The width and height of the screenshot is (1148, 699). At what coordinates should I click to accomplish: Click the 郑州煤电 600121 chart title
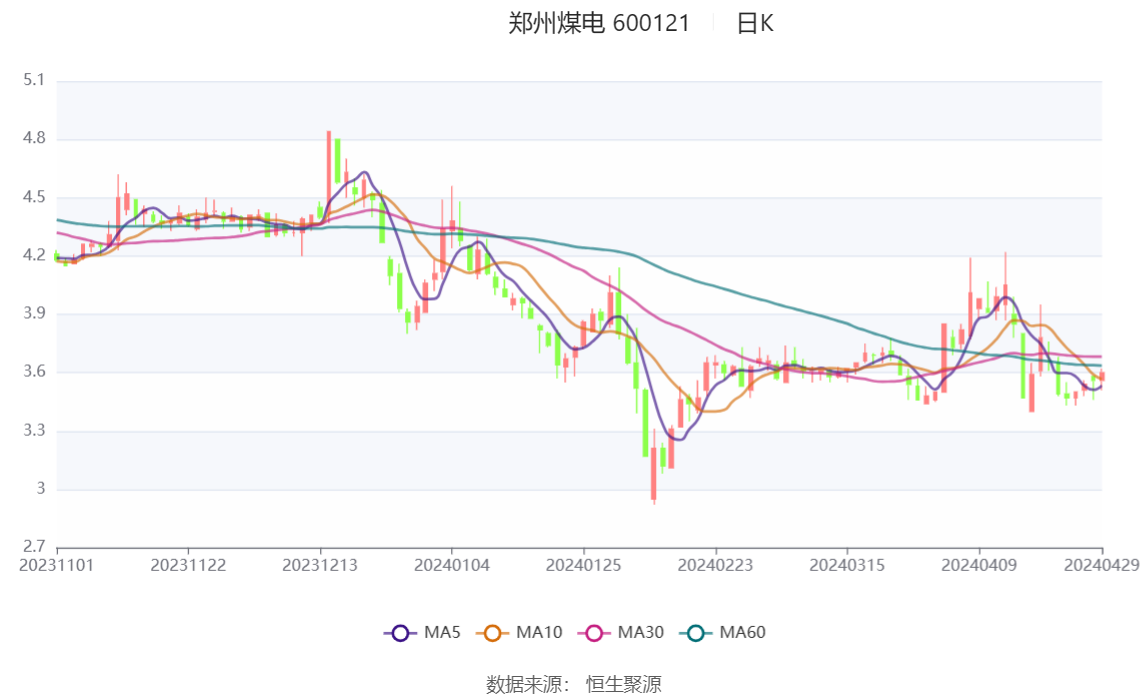599,24
